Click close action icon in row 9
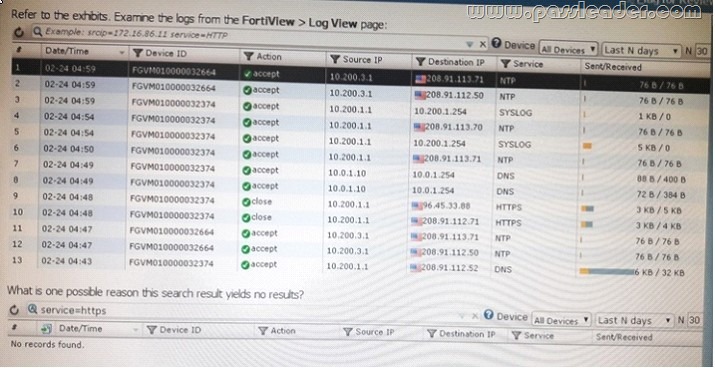This screenshot has height=368, width=715. tap(246, 202)
